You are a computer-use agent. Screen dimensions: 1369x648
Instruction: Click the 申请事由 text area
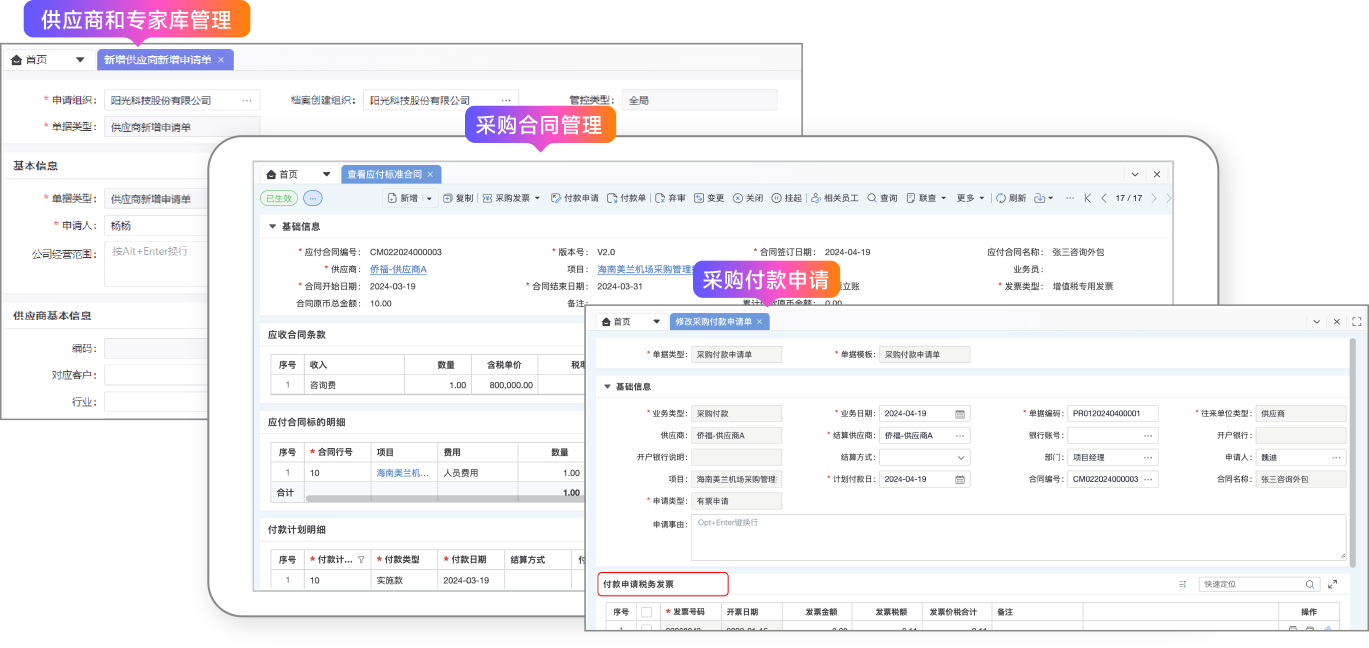(1017, 537)
